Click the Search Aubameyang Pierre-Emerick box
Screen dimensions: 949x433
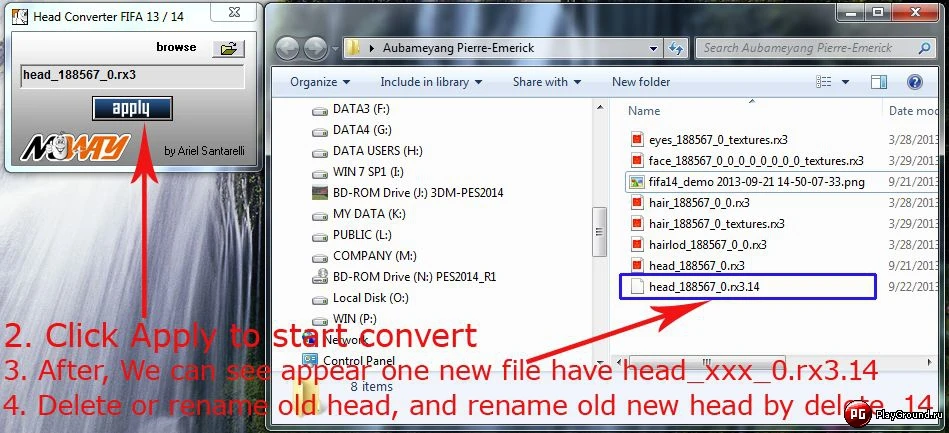click(814, 48)
